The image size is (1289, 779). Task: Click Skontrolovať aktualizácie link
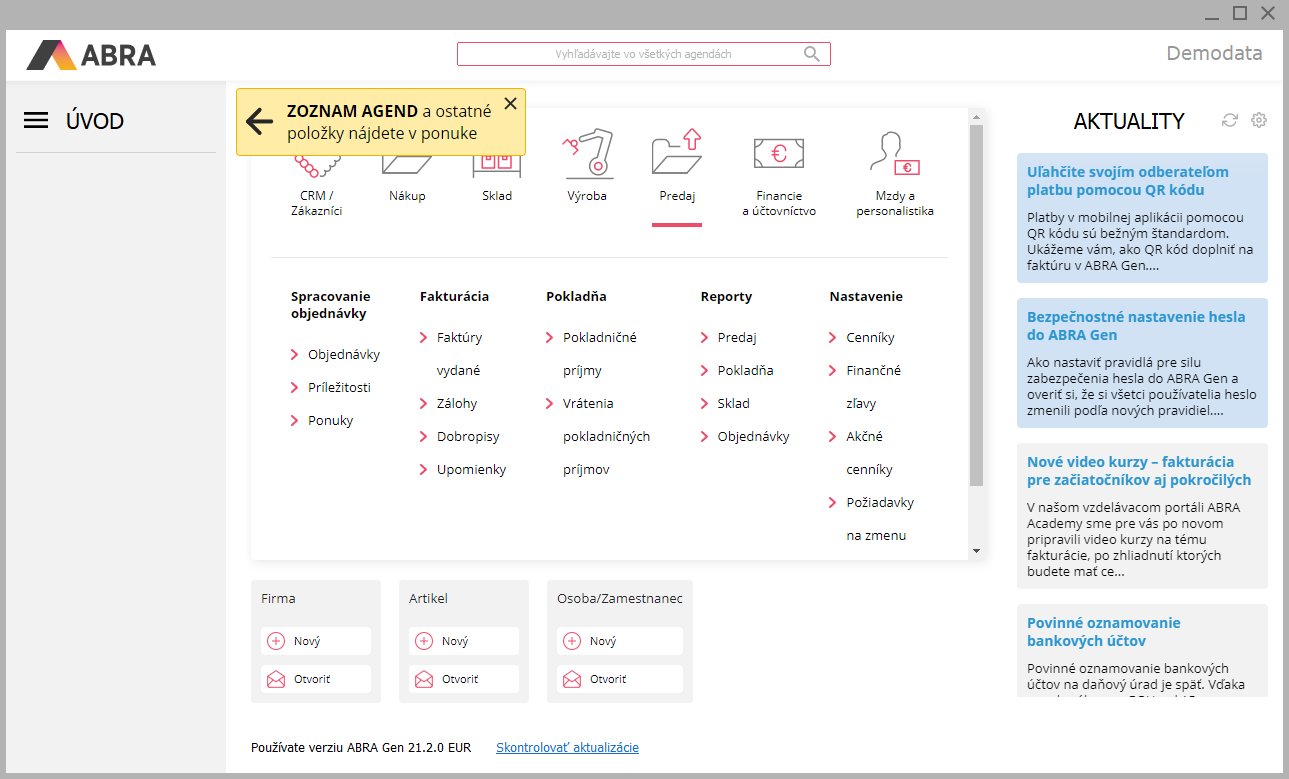(x=567, y=747)
